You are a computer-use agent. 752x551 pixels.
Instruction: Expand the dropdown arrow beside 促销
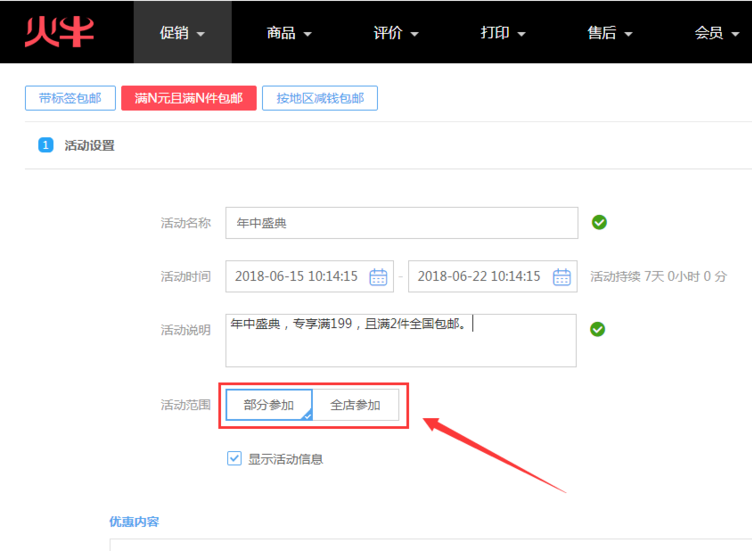(x=201, y=34)
